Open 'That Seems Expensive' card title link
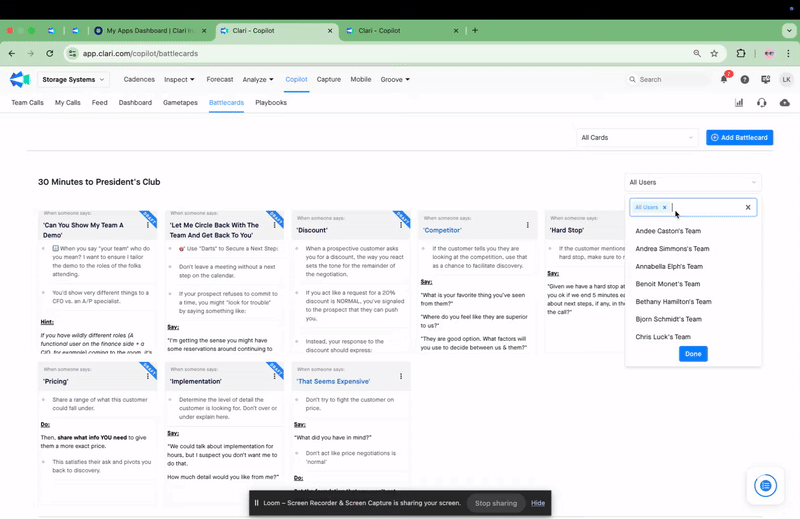 click(x=333, y=381)
